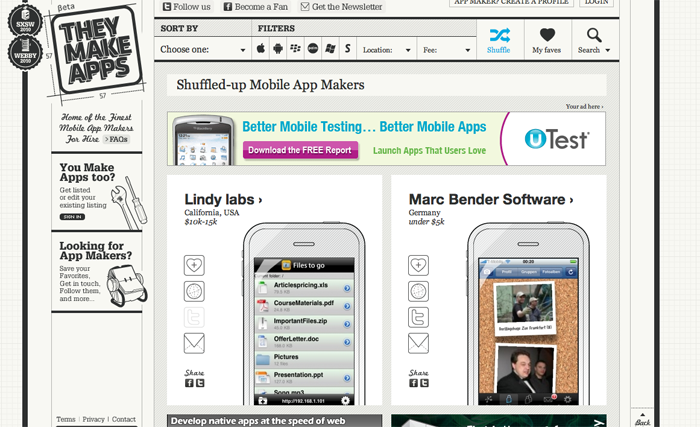
Task: Click Follow us on Twitter
Action: tap(187, 7)
